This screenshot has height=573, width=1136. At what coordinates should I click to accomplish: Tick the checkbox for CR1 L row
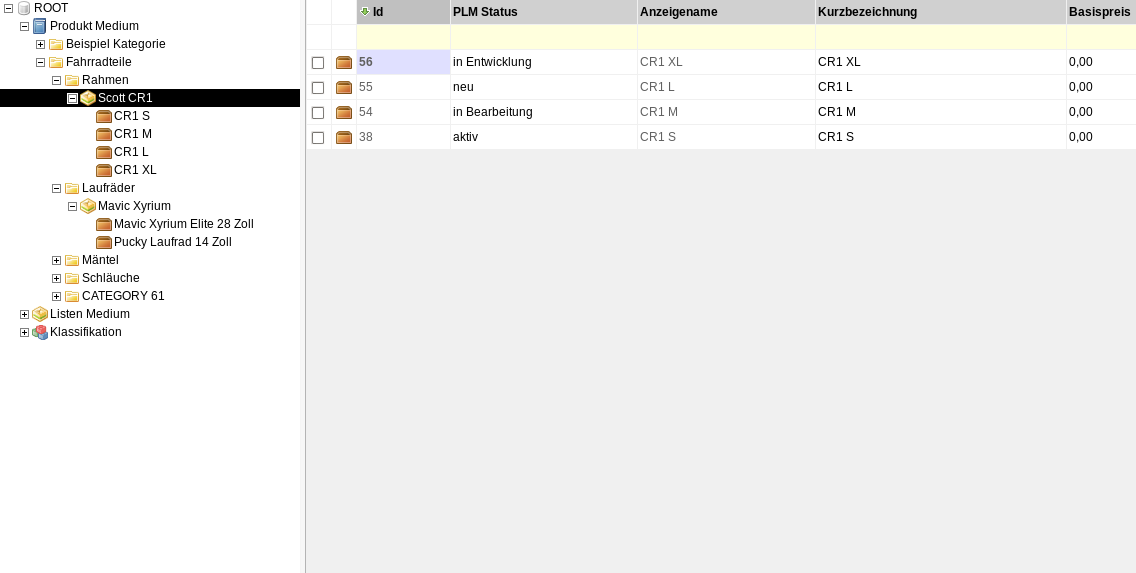pyautogui.click(x=318, y=88)
